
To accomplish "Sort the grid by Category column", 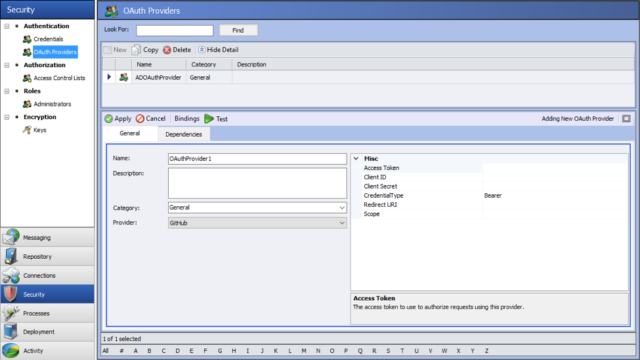I will [x=209, y=64].
